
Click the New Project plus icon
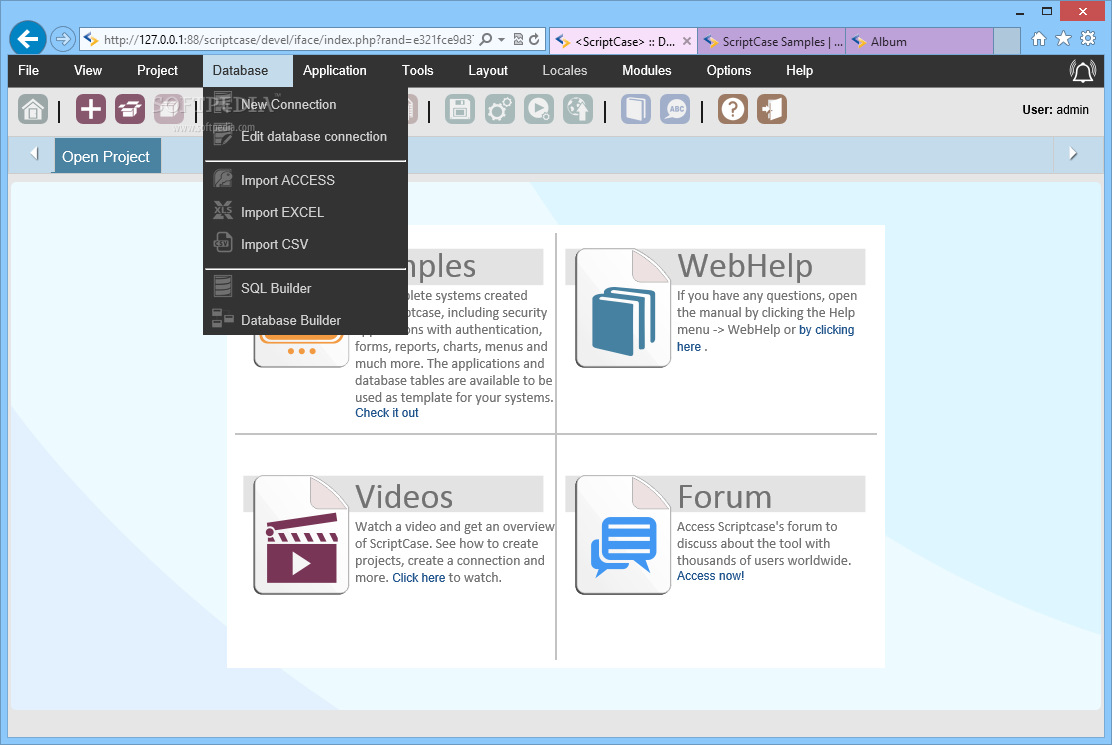pos(91,109)
